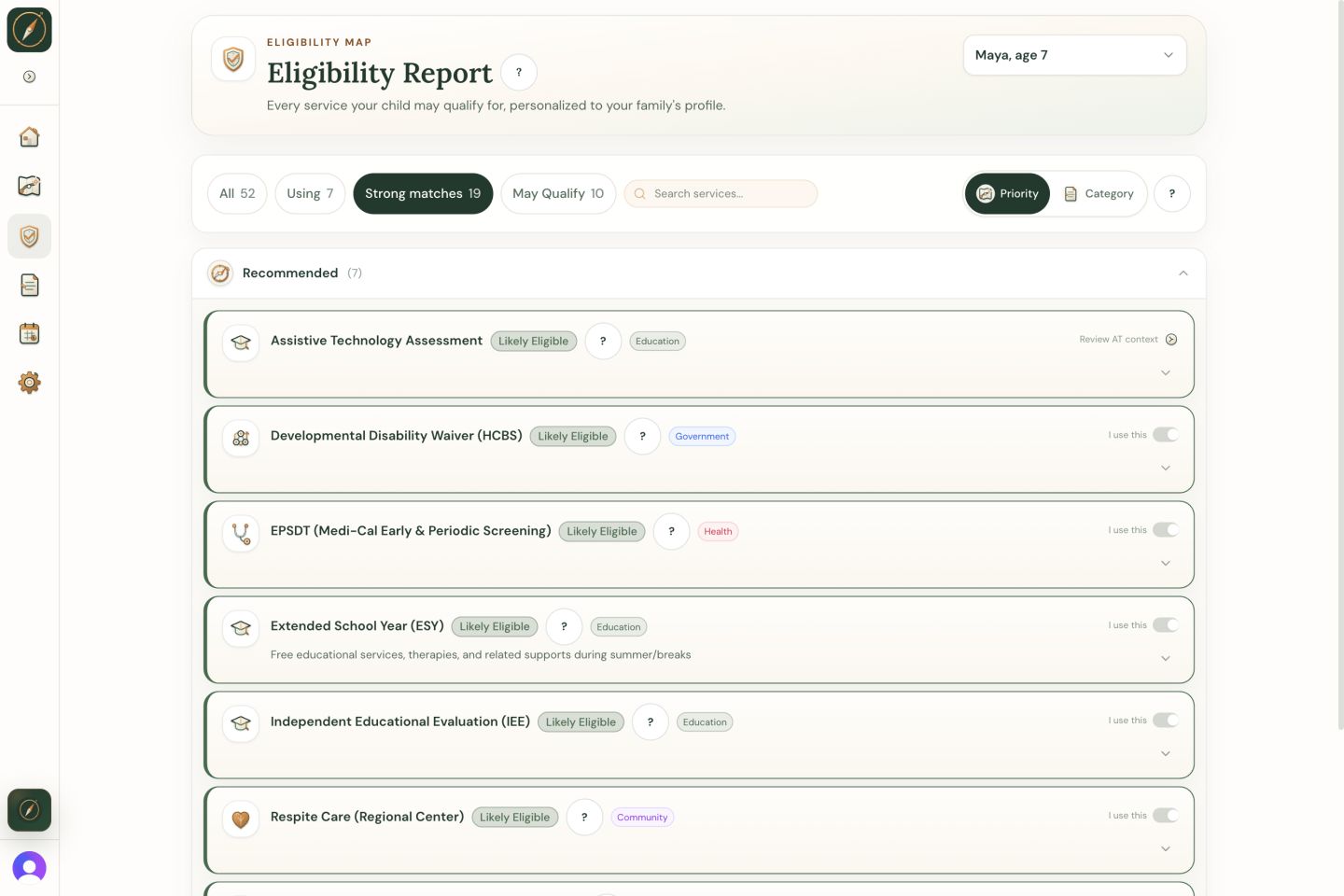Toggle I use this for Extended School Year
The image size is (1344, 896).
coord(1165,625)
